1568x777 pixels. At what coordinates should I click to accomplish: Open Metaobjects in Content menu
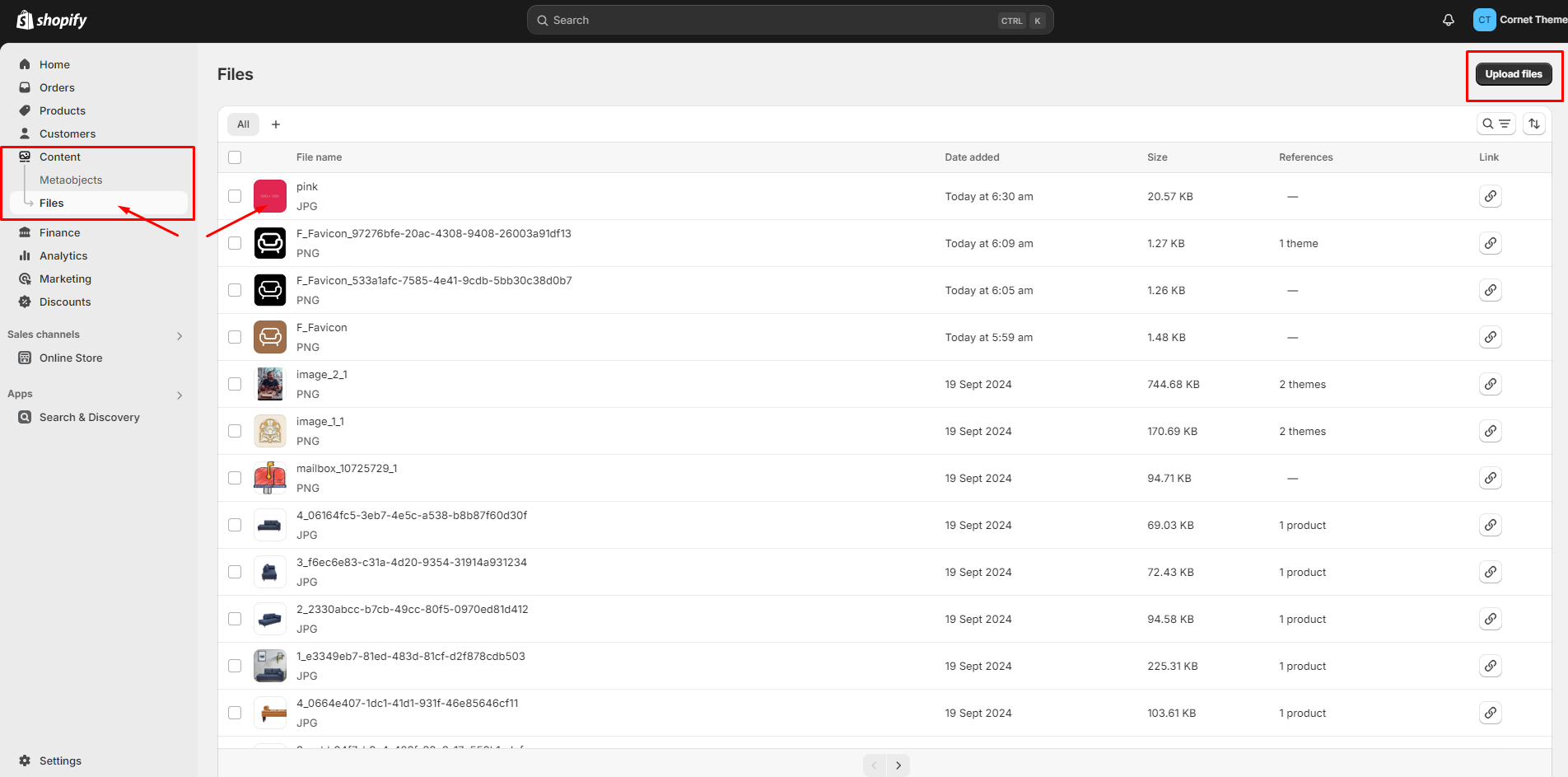pos(71,180)
